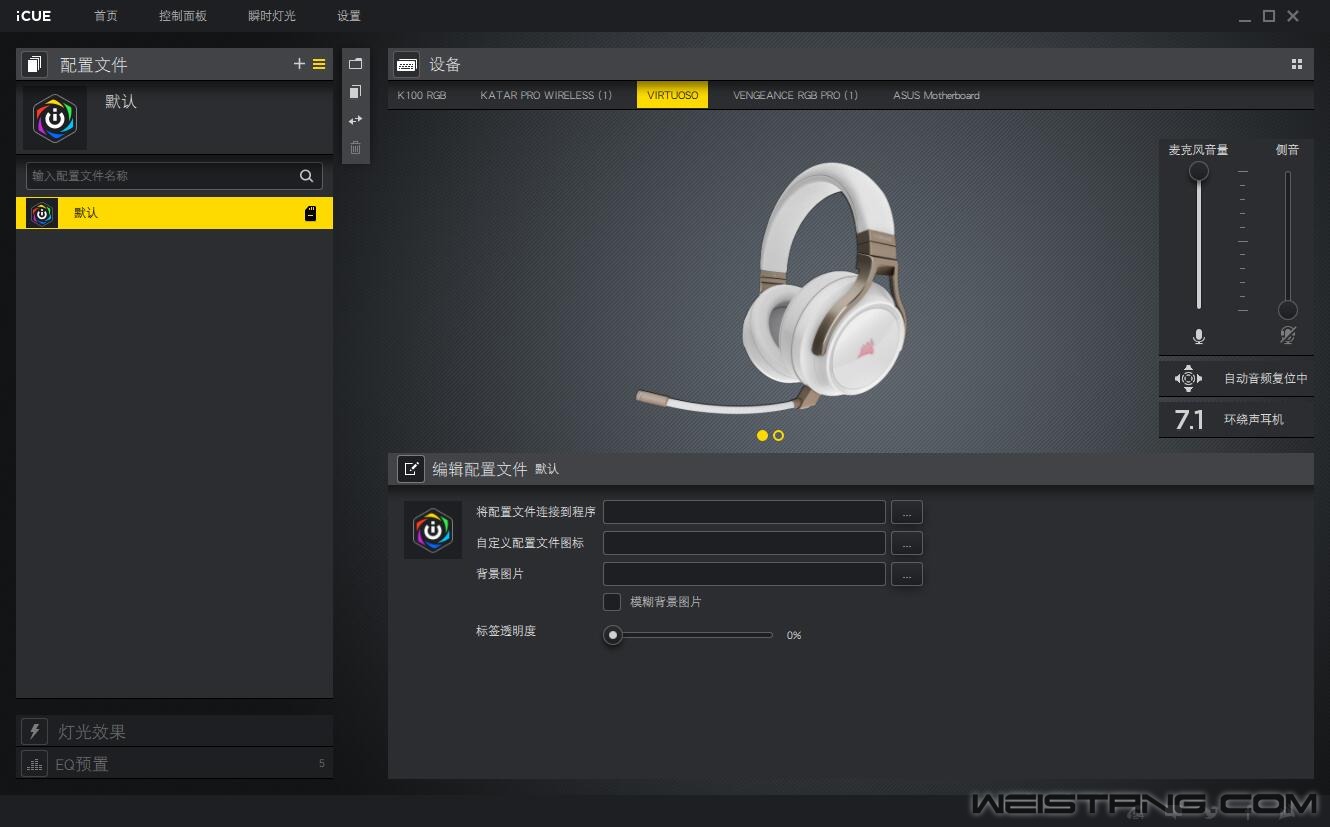Select the VIRTUOSO device tab
Screen dimensions: 1330x827
tap(672, 95)
